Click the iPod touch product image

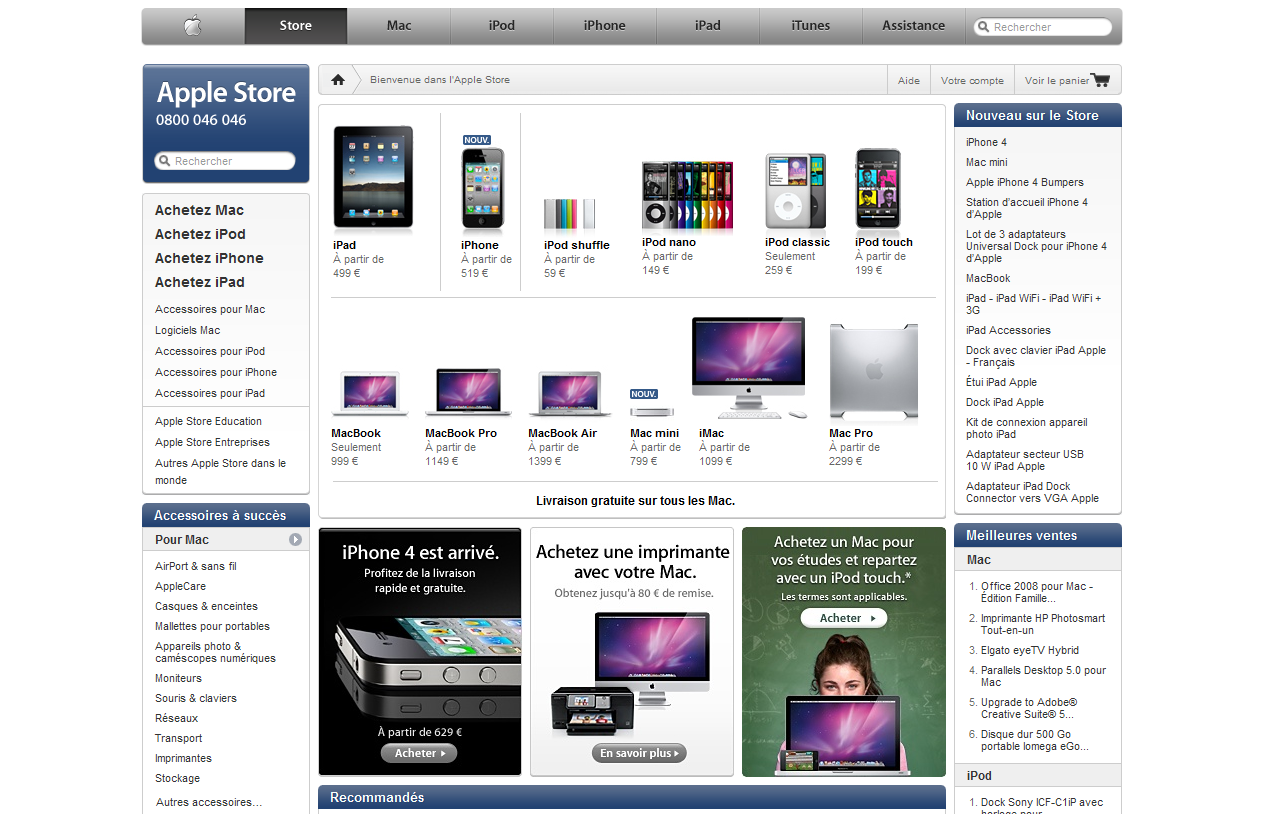pyautogui.click(x=878, y=188)
